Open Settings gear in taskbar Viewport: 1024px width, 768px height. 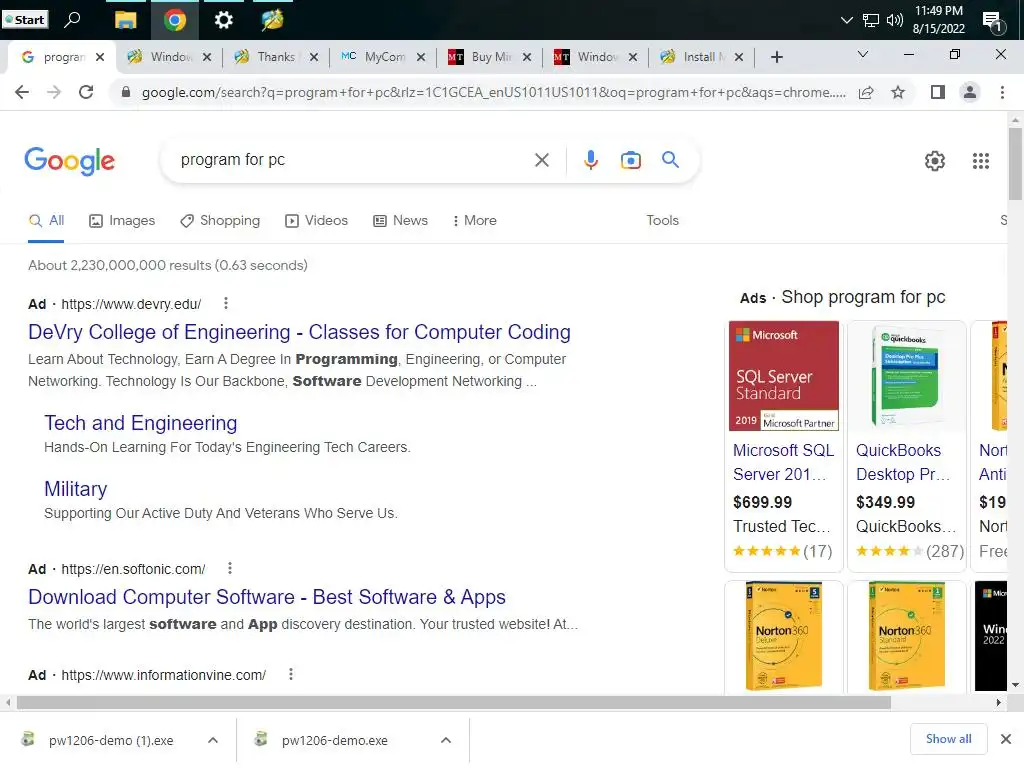pyautogui.click(x=223, y=20)
